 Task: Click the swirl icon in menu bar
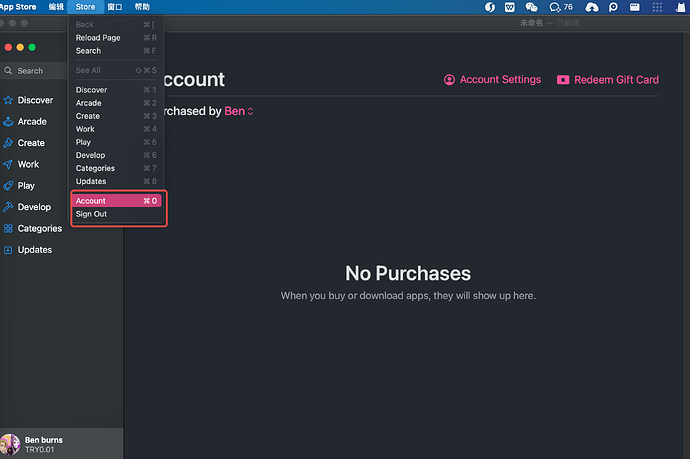point(489,7)
